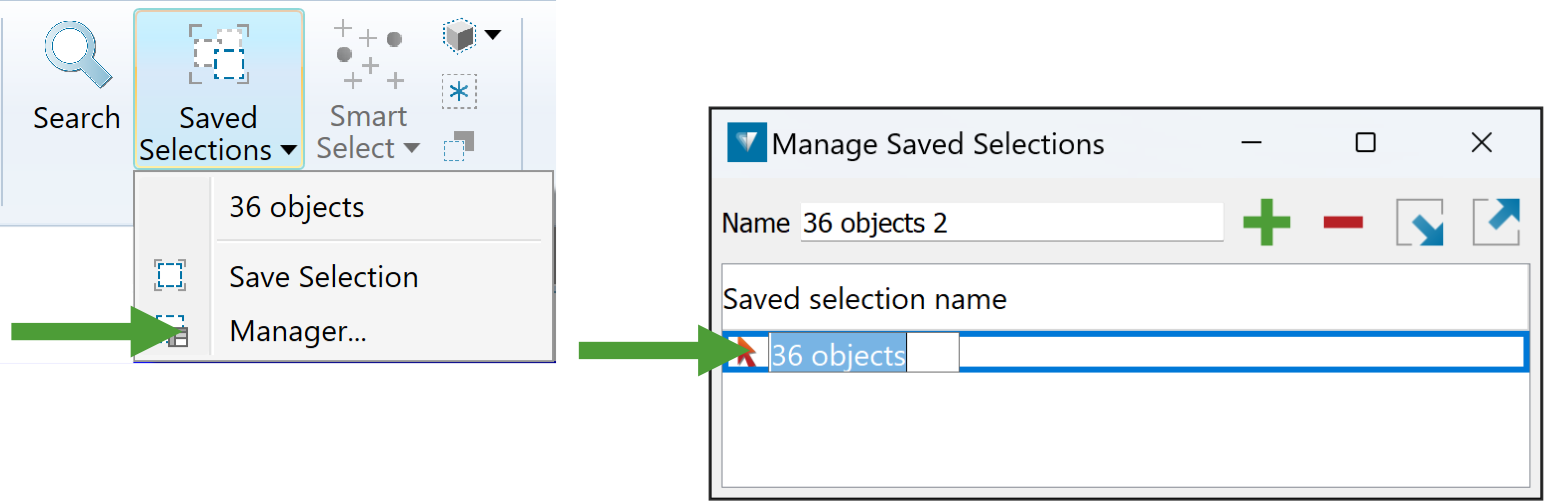Select the "36 objects" row in list

tap(838, 354)
